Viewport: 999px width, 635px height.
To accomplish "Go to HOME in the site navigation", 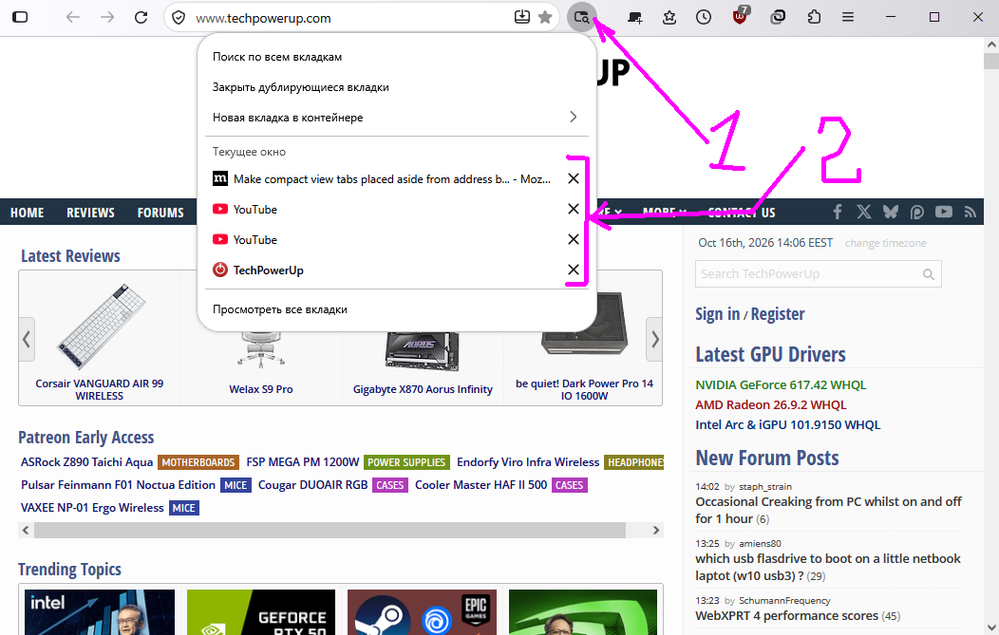I will point(27,213).
